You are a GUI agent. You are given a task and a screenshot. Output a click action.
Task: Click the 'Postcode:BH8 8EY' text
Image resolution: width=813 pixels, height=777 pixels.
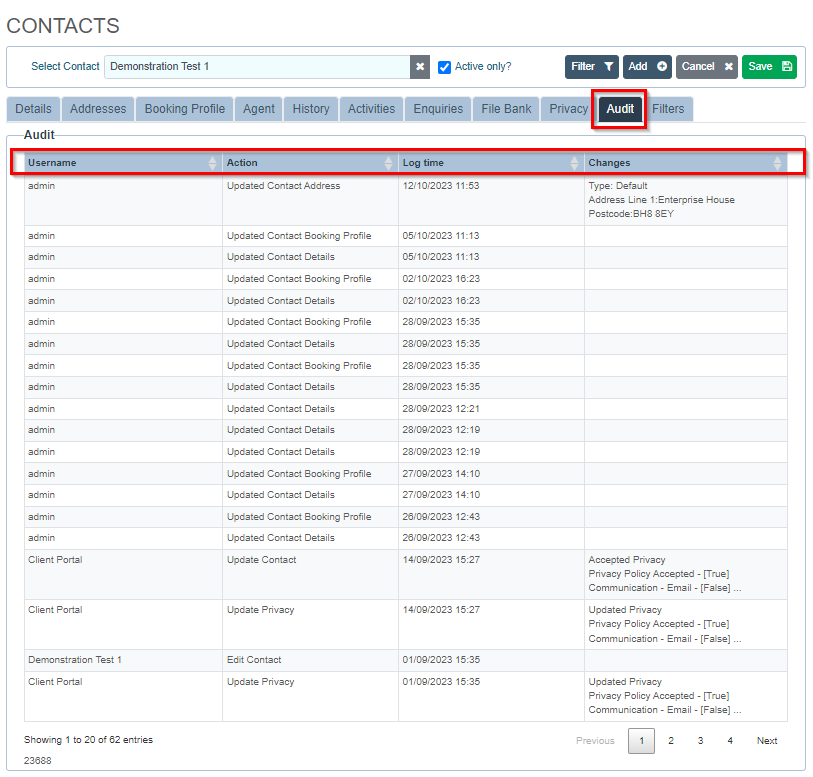coord(631,214)
